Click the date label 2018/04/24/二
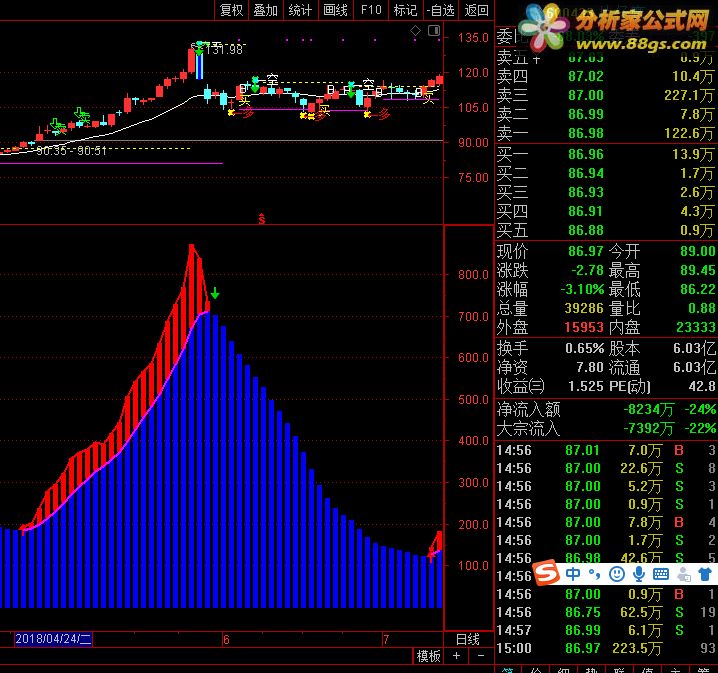The image size is (718, 673). click(53, 639)
